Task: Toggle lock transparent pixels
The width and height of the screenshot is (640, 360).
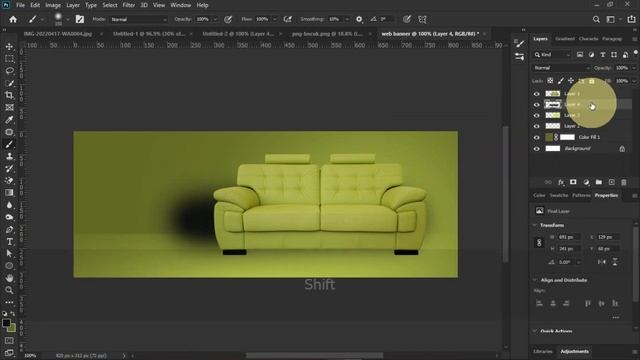Action: [x=550, y=81]
